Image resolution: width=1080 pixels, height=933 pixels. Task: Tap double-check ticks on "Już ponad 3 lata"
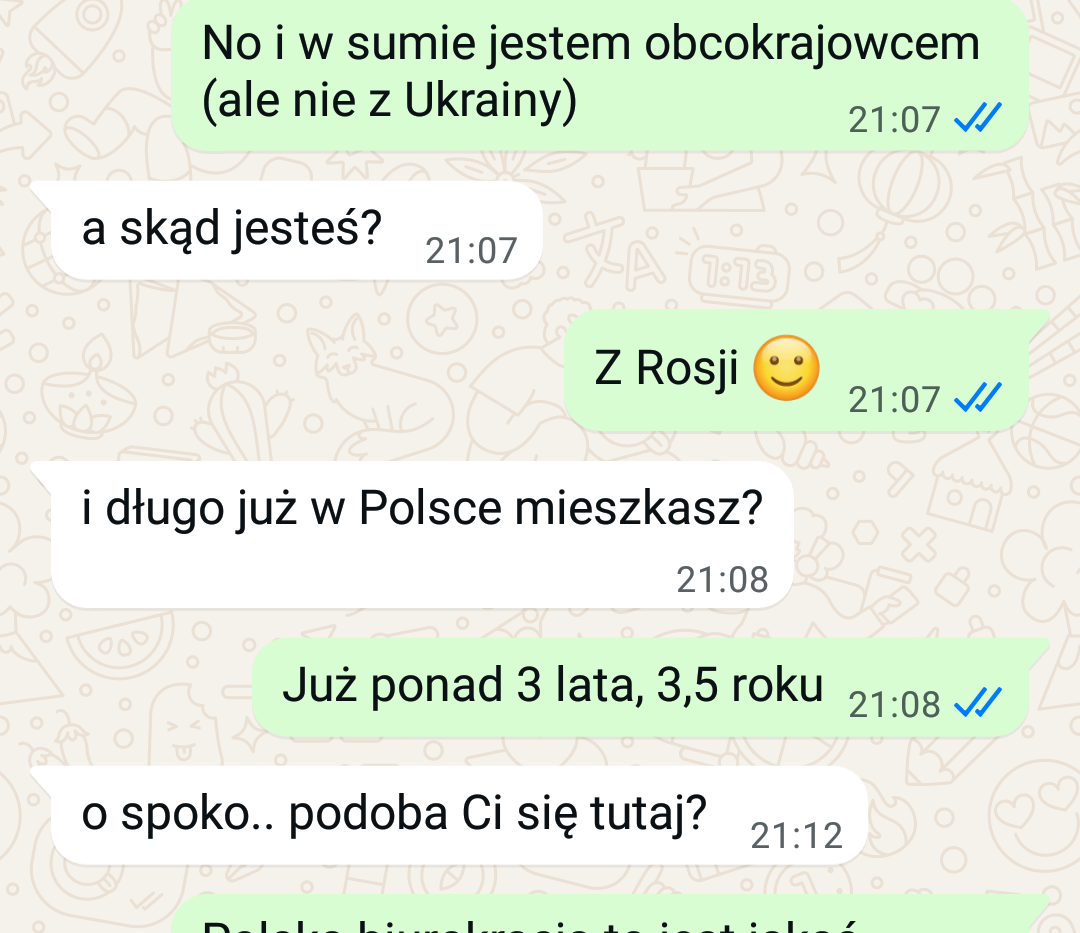click(977, 703)
